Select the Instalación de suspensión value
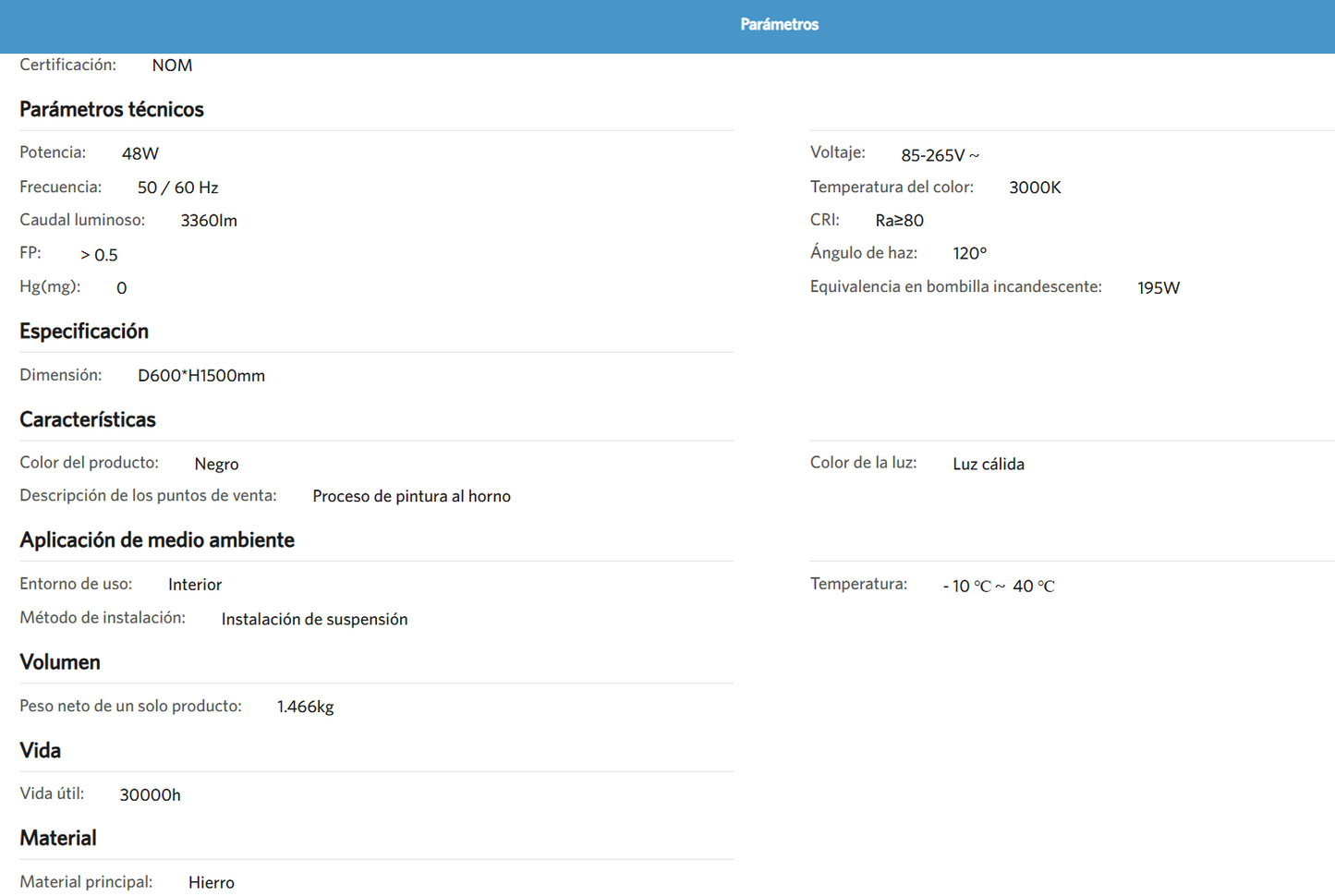The height and width of the screenshot is (896, 1335). pyautogui.click(x=314, y=619)
